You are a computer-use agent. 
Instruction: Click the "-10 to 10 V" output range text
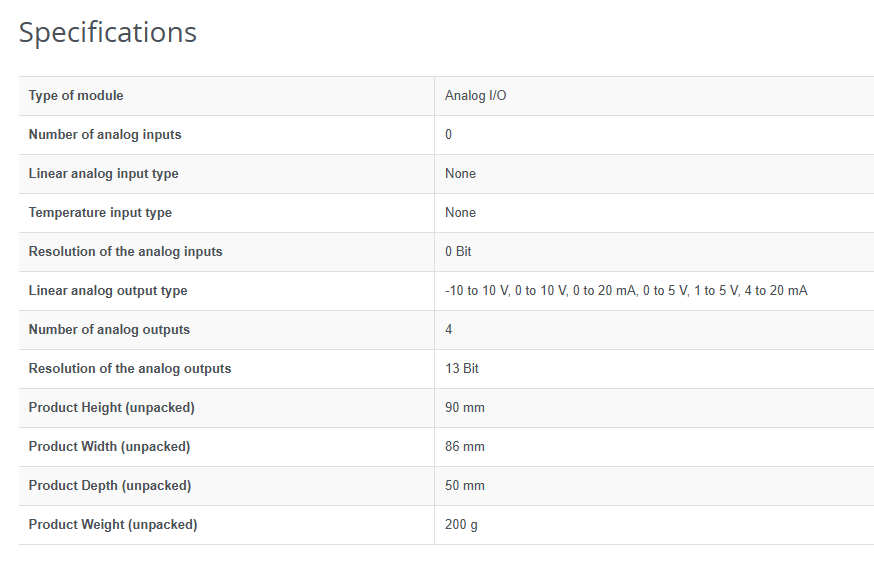tap(476, 291)
